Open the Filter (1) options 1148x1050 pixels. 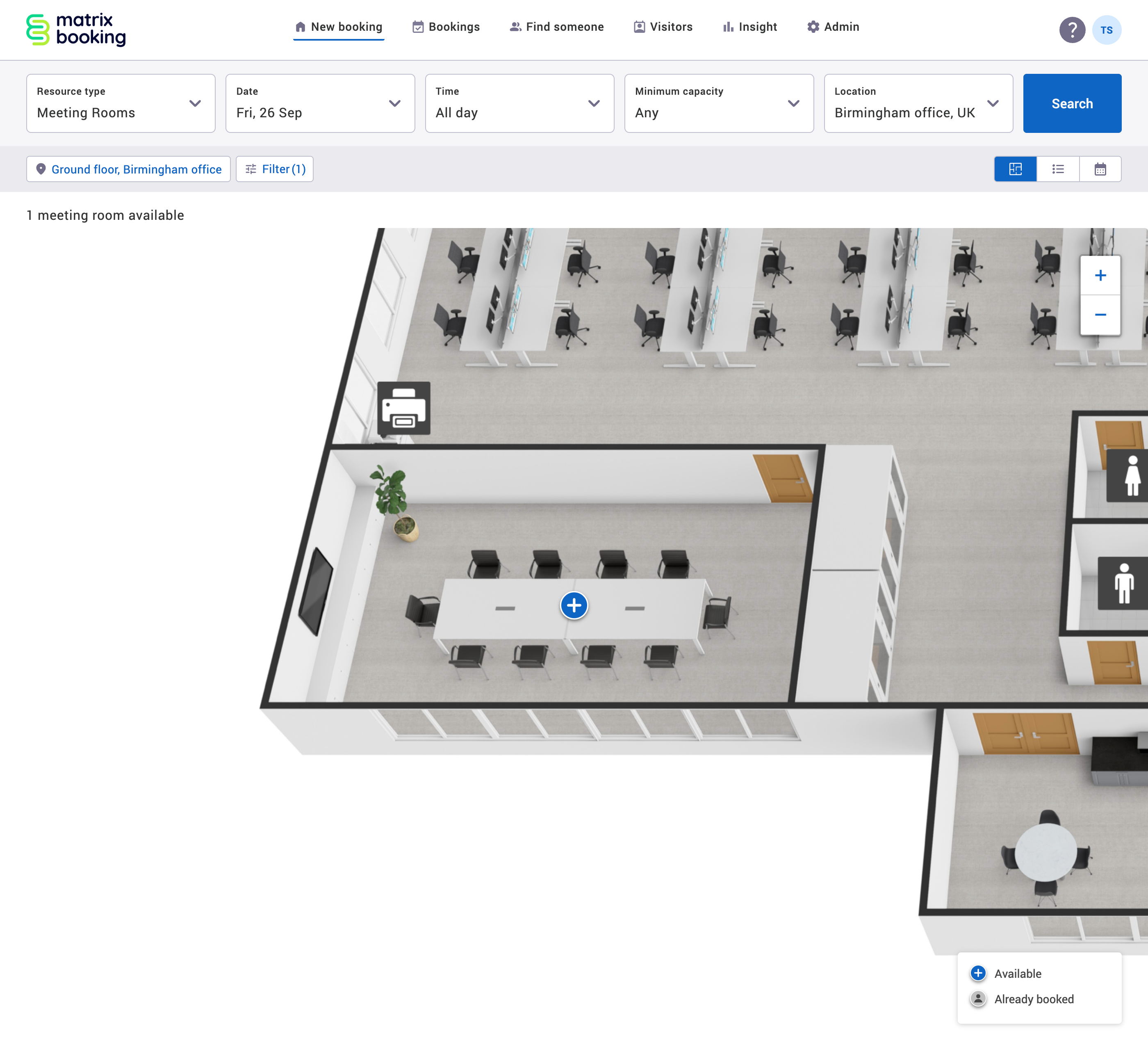coord(275,169)
